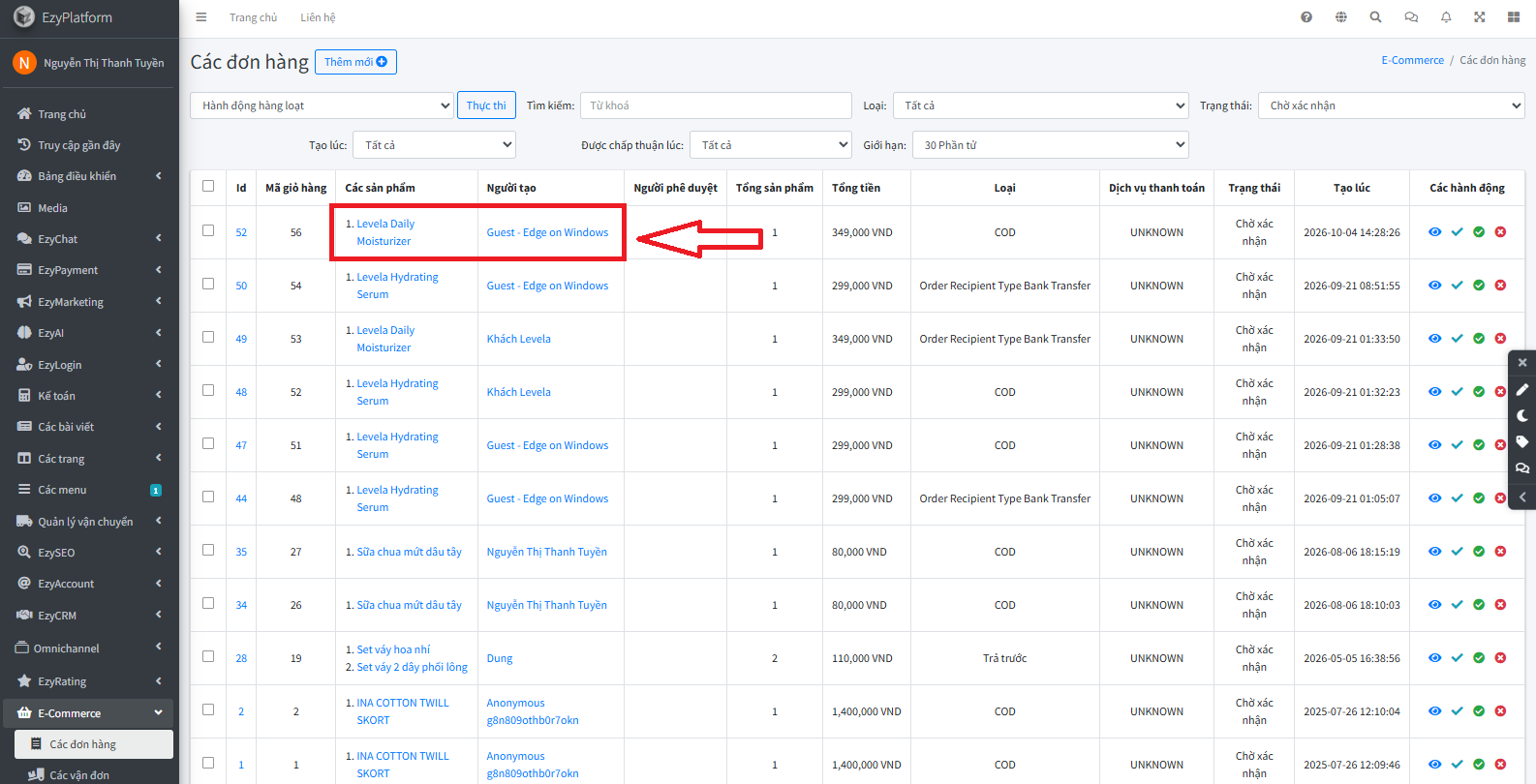The height and width of the screenshot is (784, 1536).
Task: View order 28 details via eye icon
Action: click(1434, 658)
